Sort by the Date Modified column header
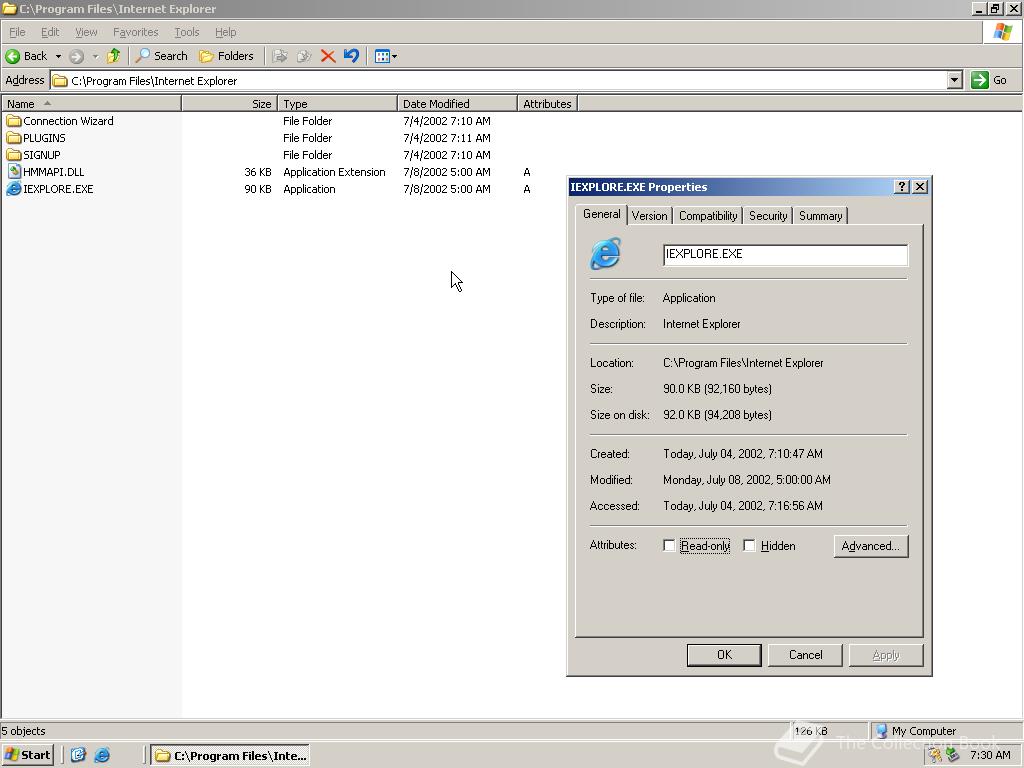 [457, 104]
